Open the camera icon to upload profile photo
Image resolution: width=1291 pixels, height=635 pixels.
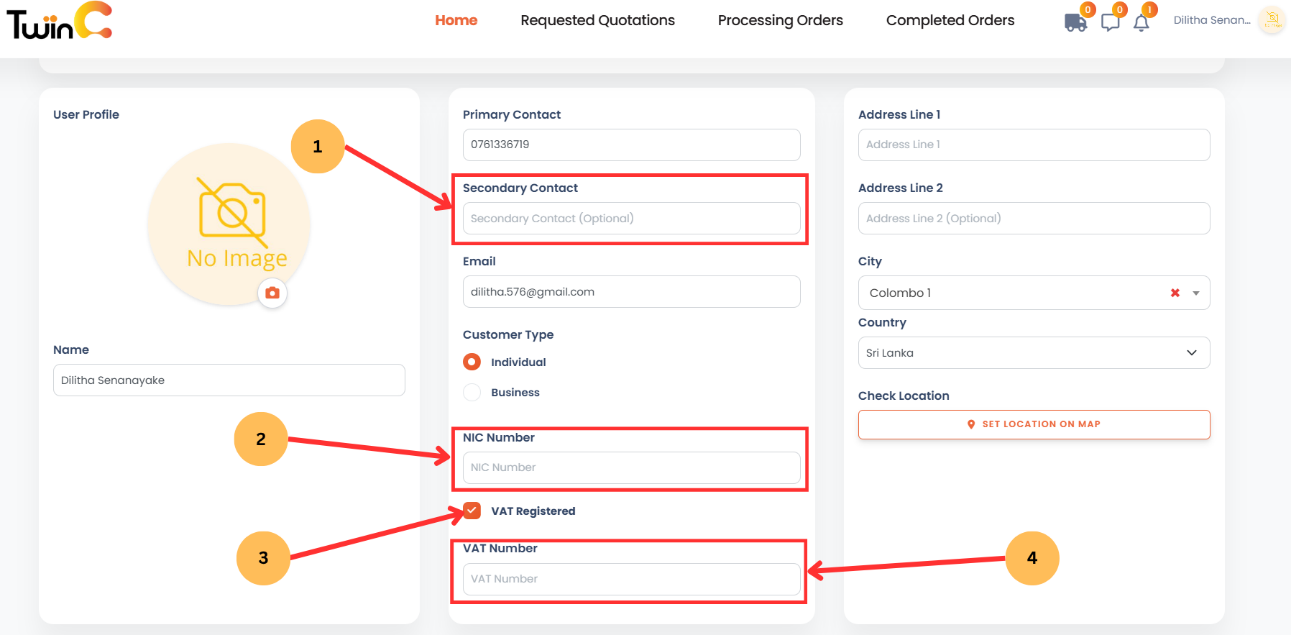click(x=272, y=294)
